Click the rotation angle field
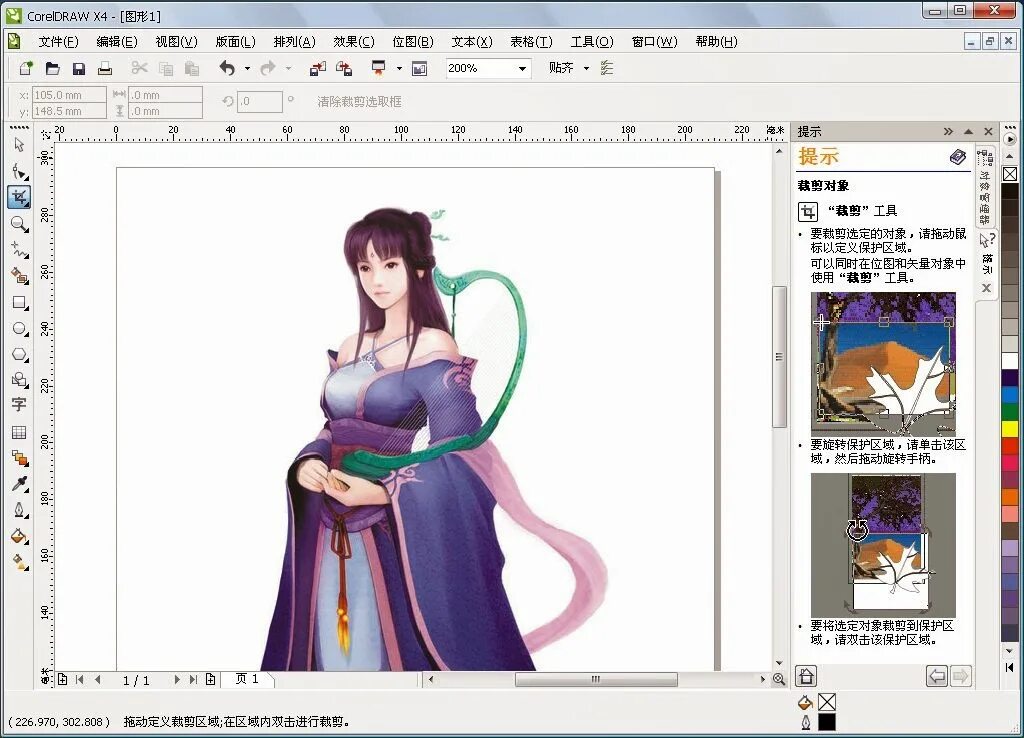1024x738 pixels. tap(259, 101)
